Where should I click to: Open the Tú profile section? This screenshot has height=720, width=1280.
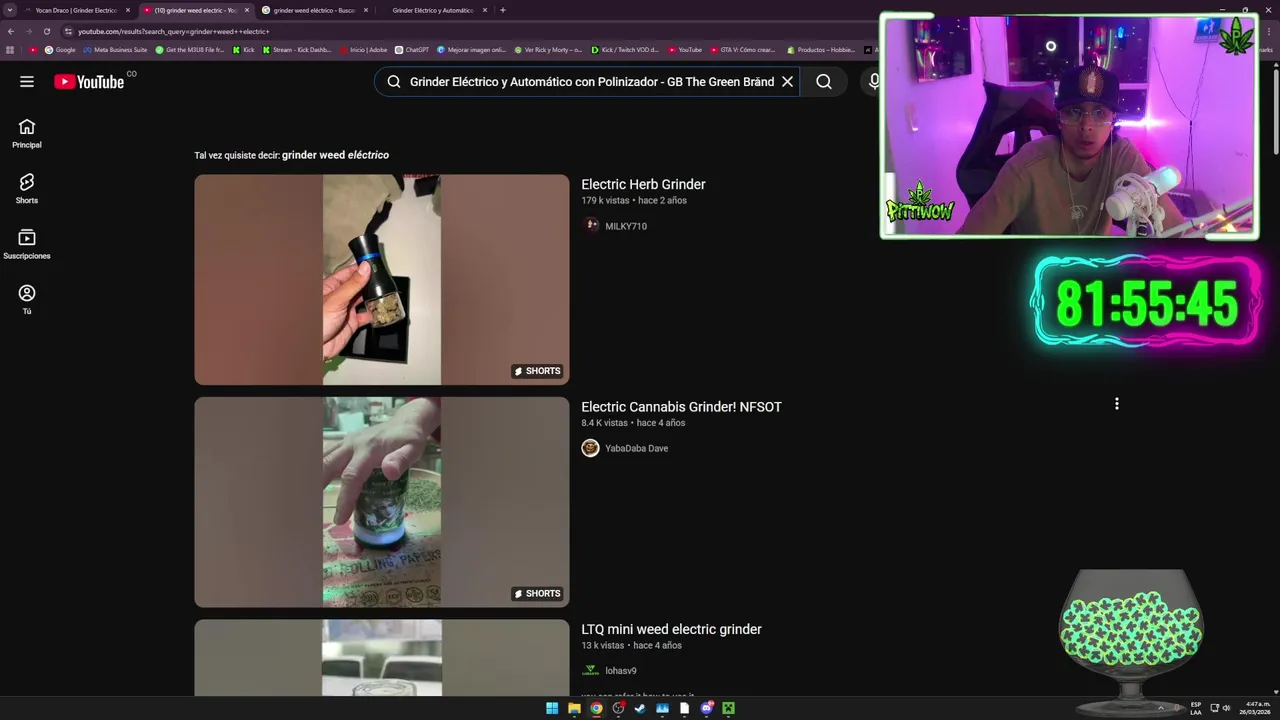[x=27, y=300]
